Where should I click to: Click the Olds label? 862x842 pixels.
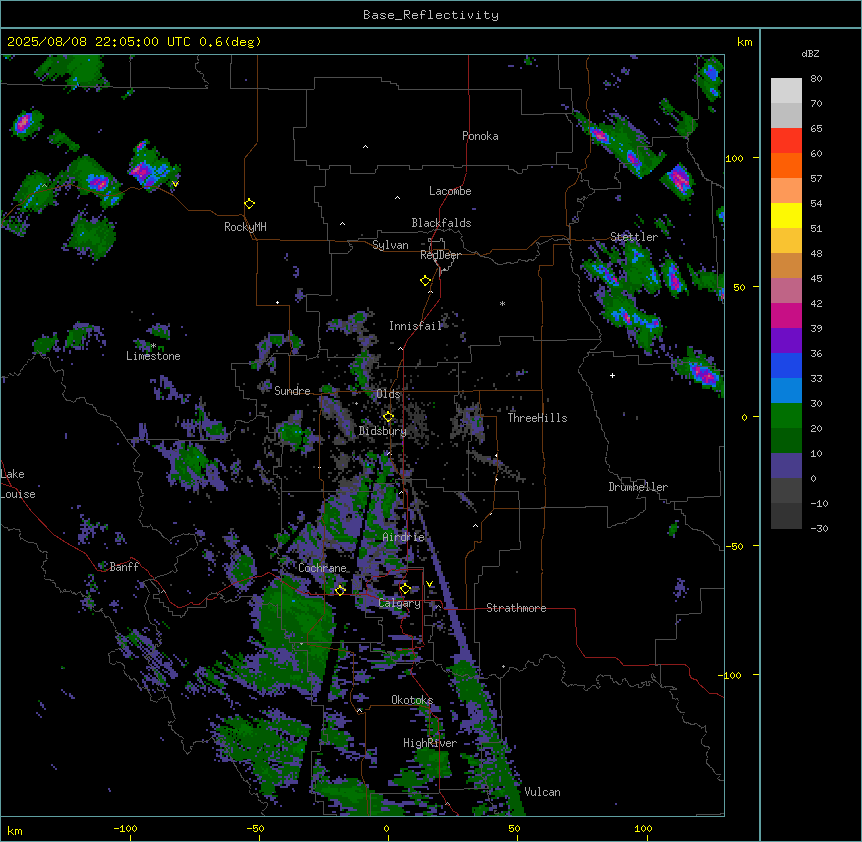click(388, 394)
